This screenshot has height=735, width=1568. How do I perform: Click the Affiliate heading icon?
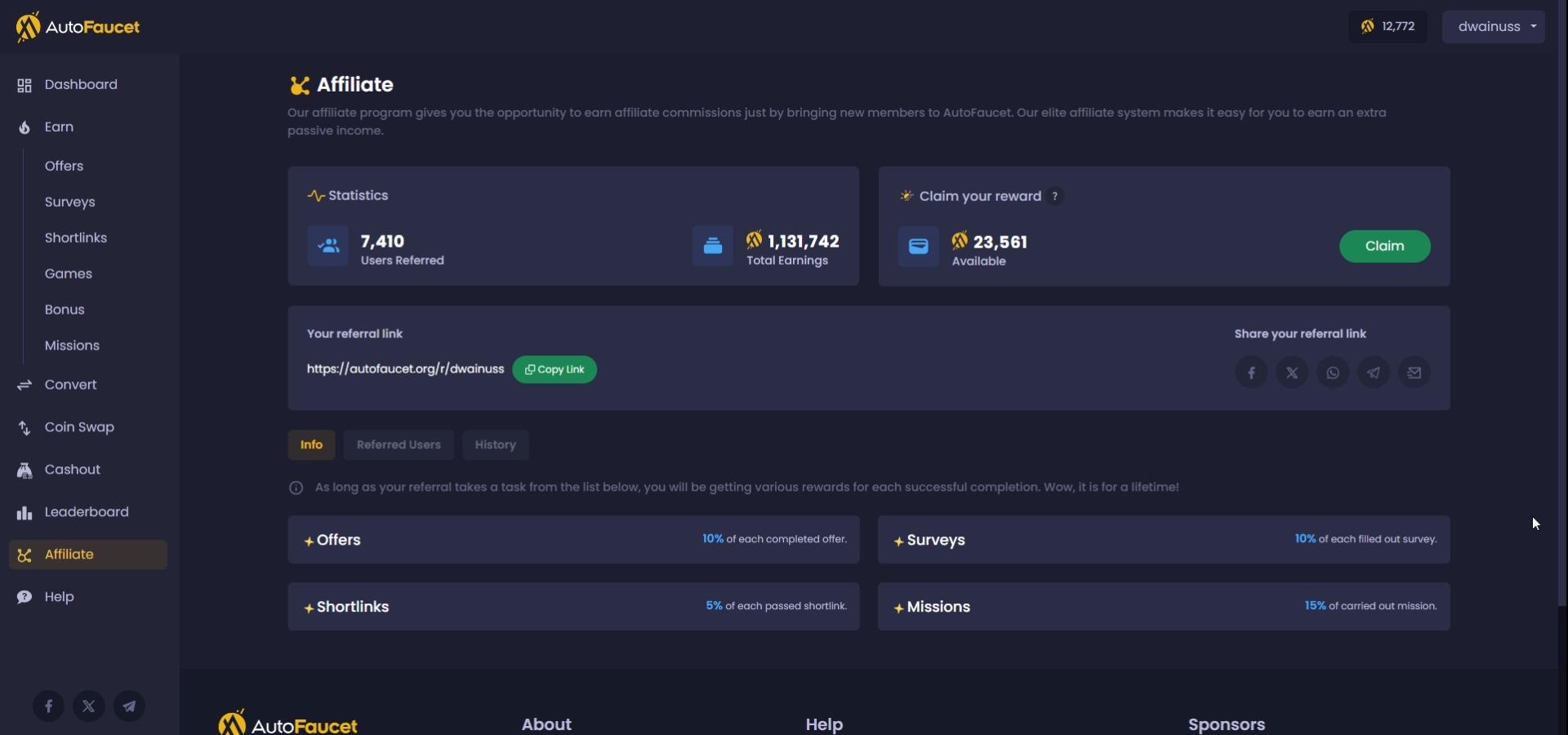click(300, 85)
